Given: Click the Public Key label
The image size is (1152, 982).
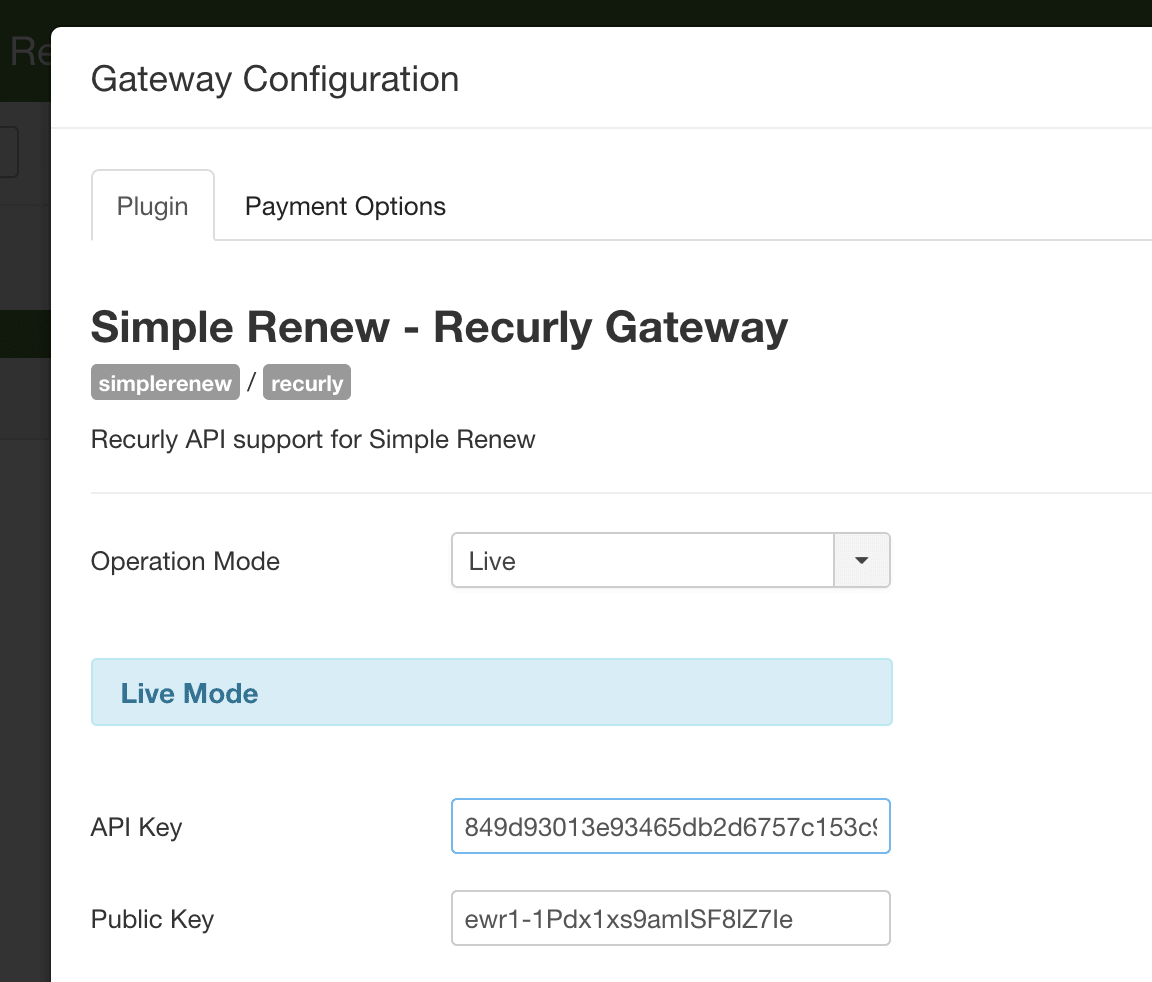Looking at the screenshot, I should [x=152, y=919].
